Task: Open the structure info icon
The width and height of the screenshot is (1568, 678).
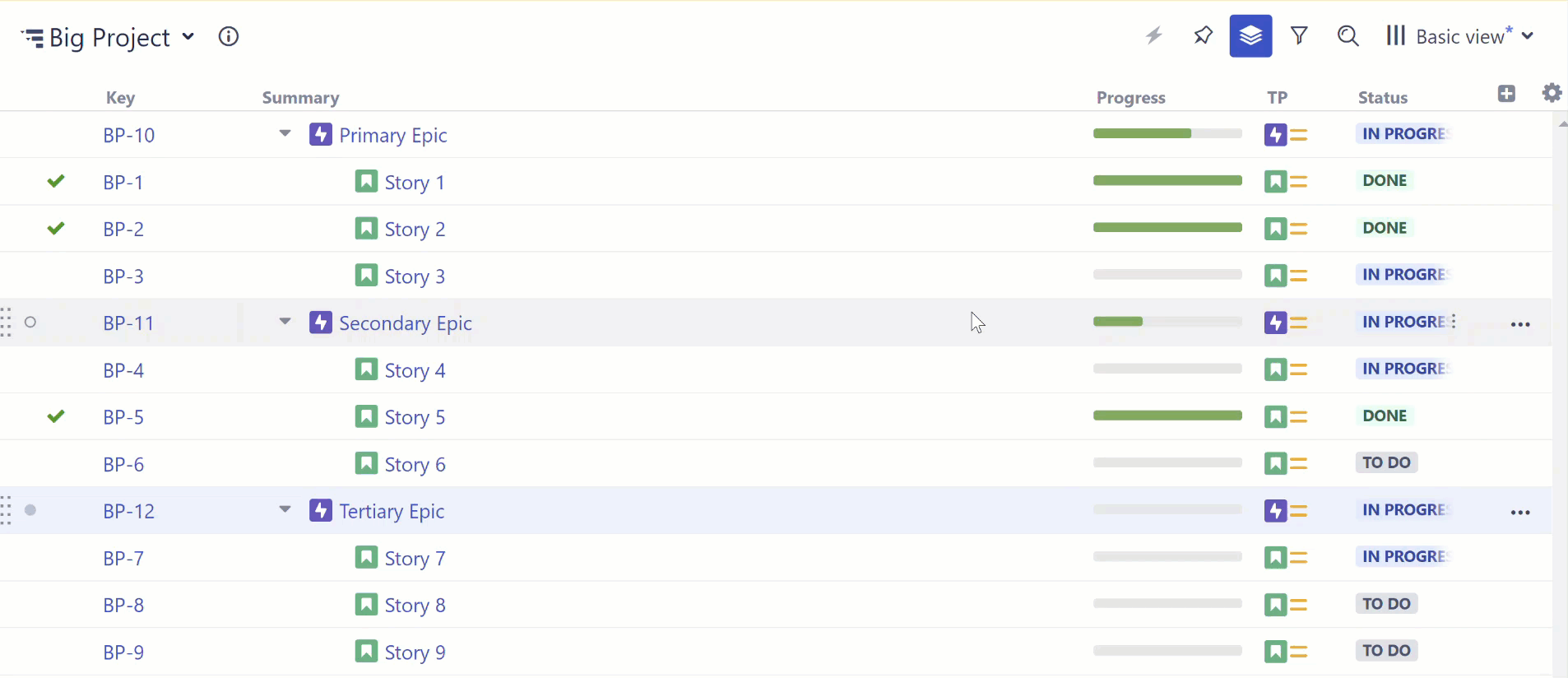Action: coord(229,36)
